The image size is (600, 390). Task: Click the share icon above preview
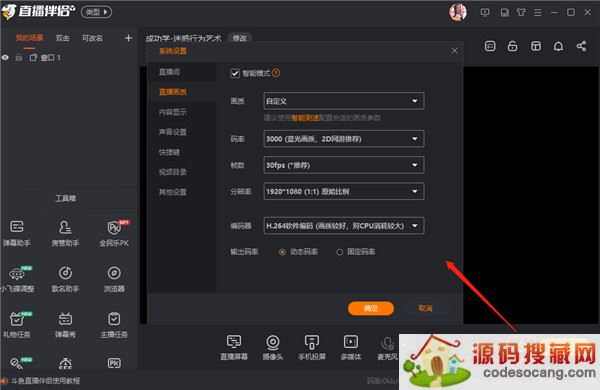(581, 46)
